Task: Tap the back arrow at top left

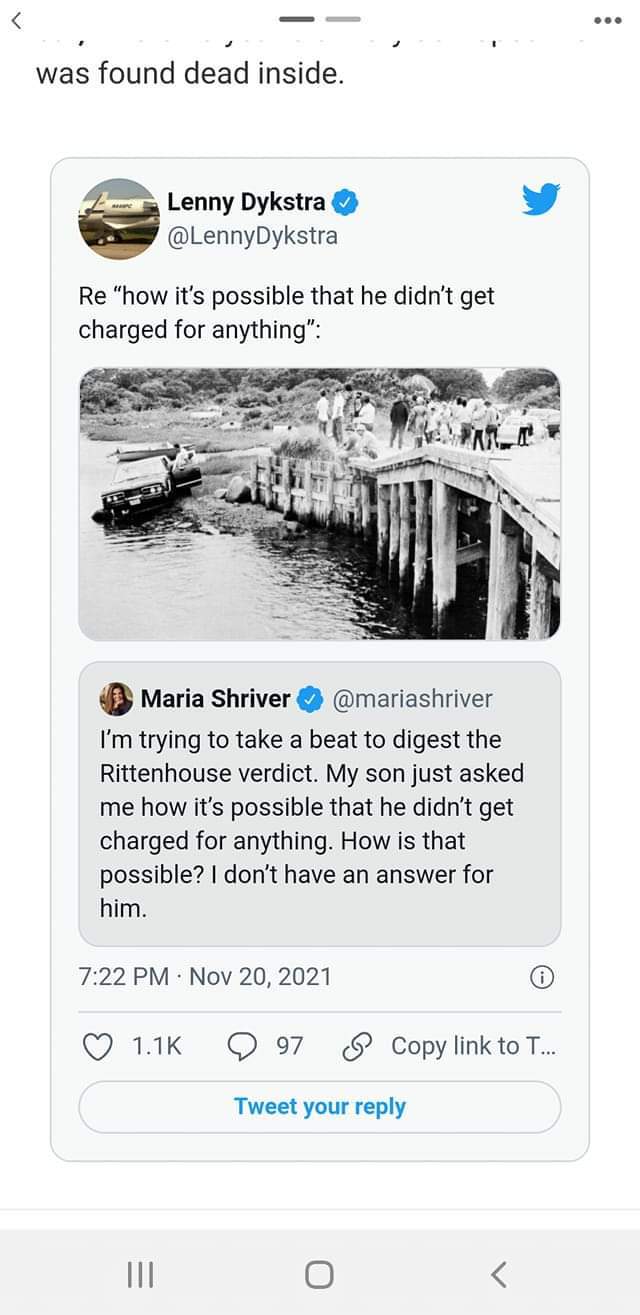Action: [16, 22]
